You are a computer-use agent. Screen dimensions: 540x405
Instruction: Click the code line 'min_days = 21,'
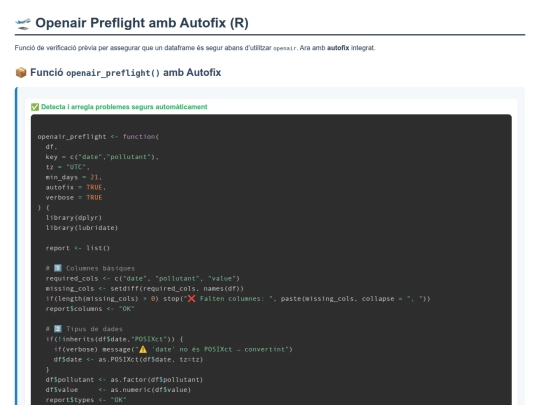click(x=73, y=177)
